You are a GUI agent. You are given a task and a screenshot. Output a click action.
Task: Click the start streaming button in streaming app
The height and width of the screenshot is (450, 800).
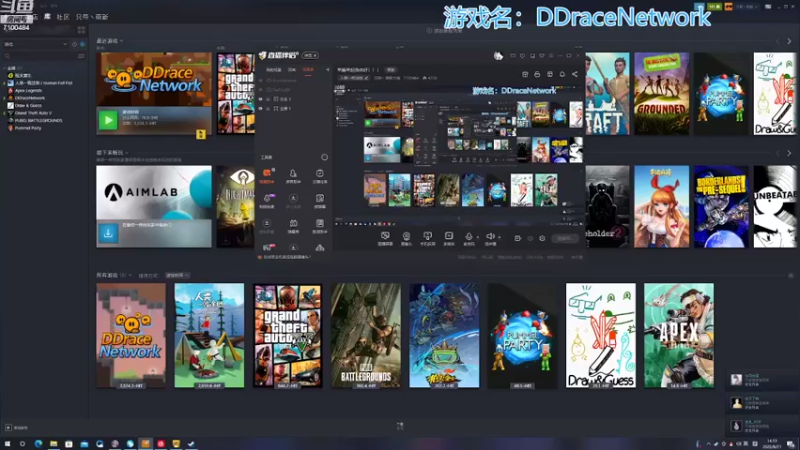tap(565, 238)
